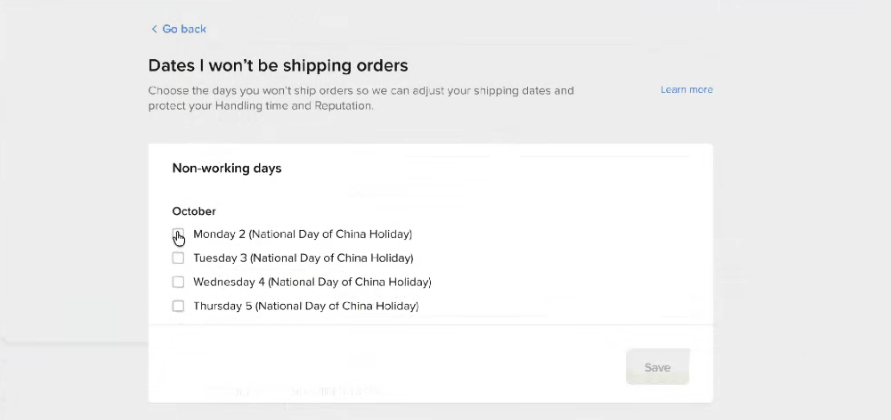Image resolution: width=891 pixels, height=420 pixels.
Task: Click the Handling time and Reputation text
Action: (260, 105)
